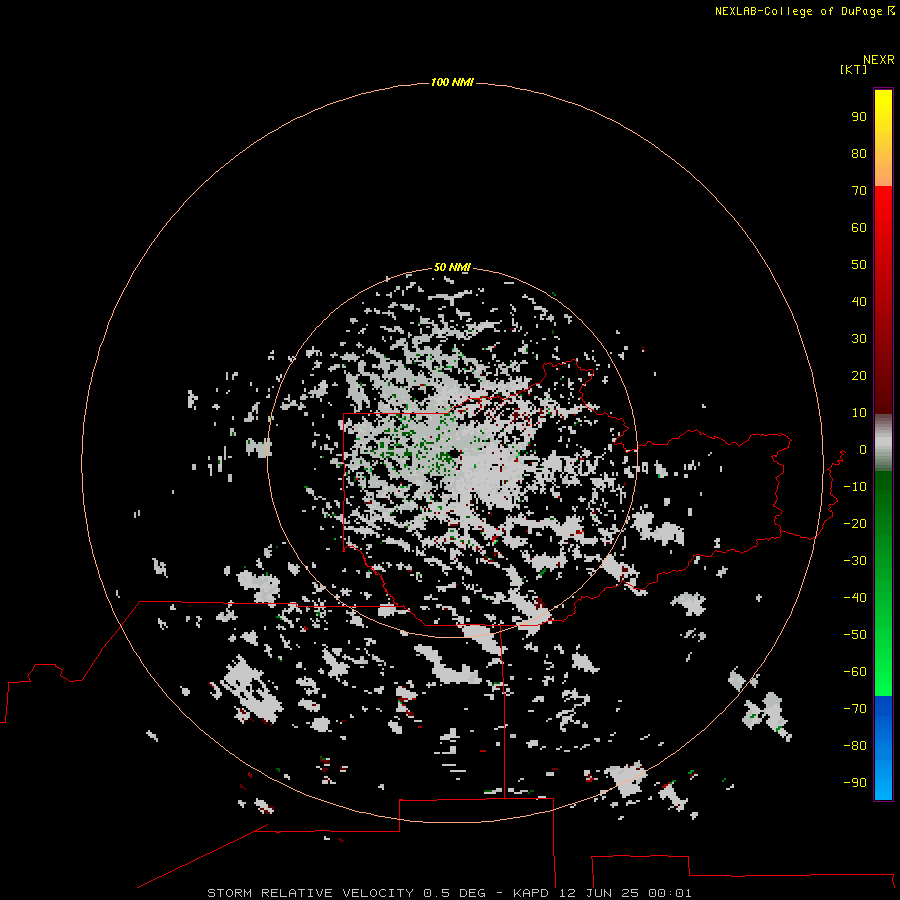
Task: Select the -40 knot scale label
Action: coord(855,598)
